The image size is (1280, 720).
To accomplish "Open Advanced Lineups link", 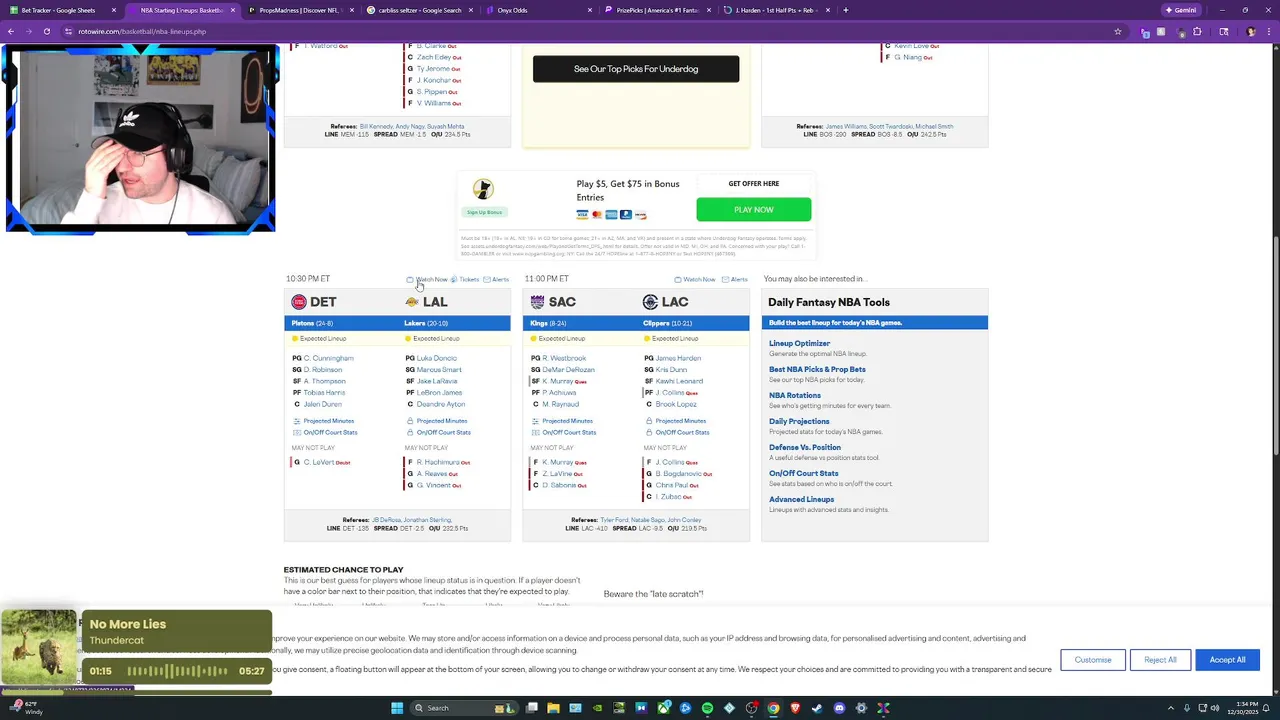I will [801, 499].
